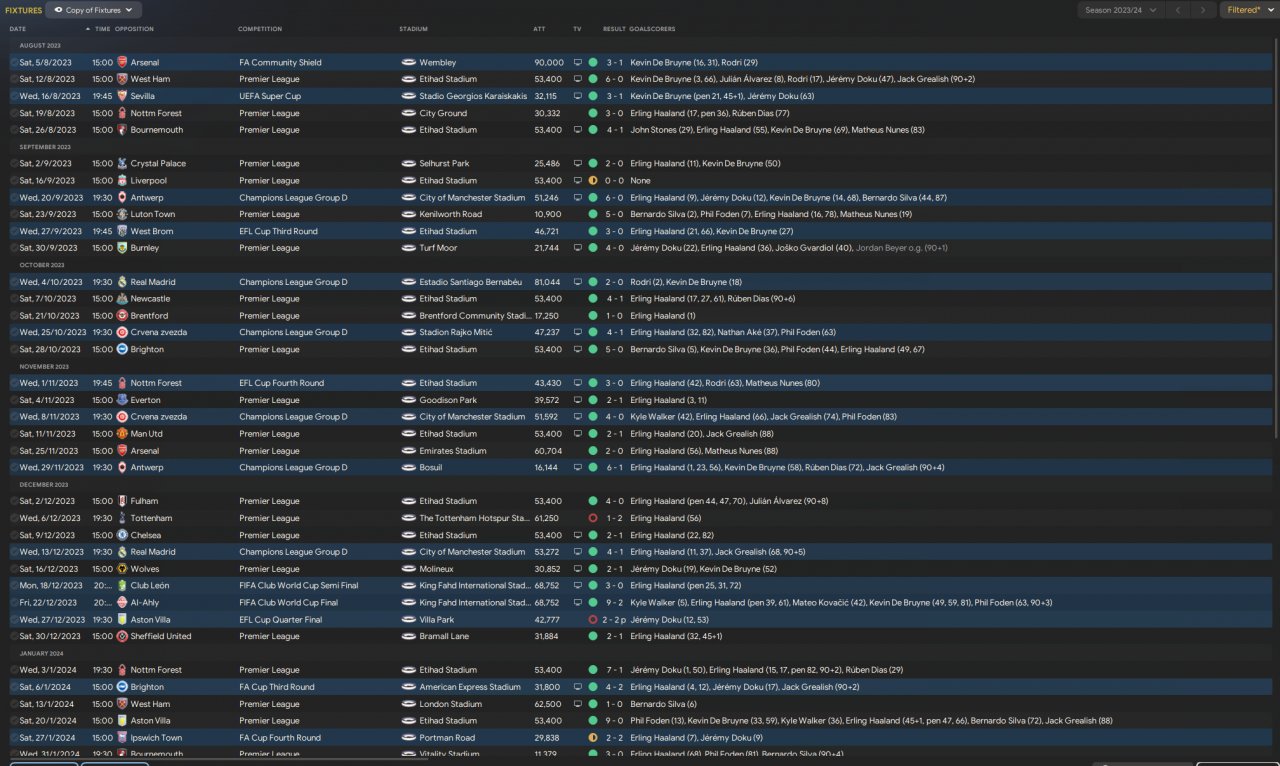Image resolution: width=1280 pixels, height=766 pixels.
Task: Select the Liverpool club badge
Action: (x=122, y=181)
